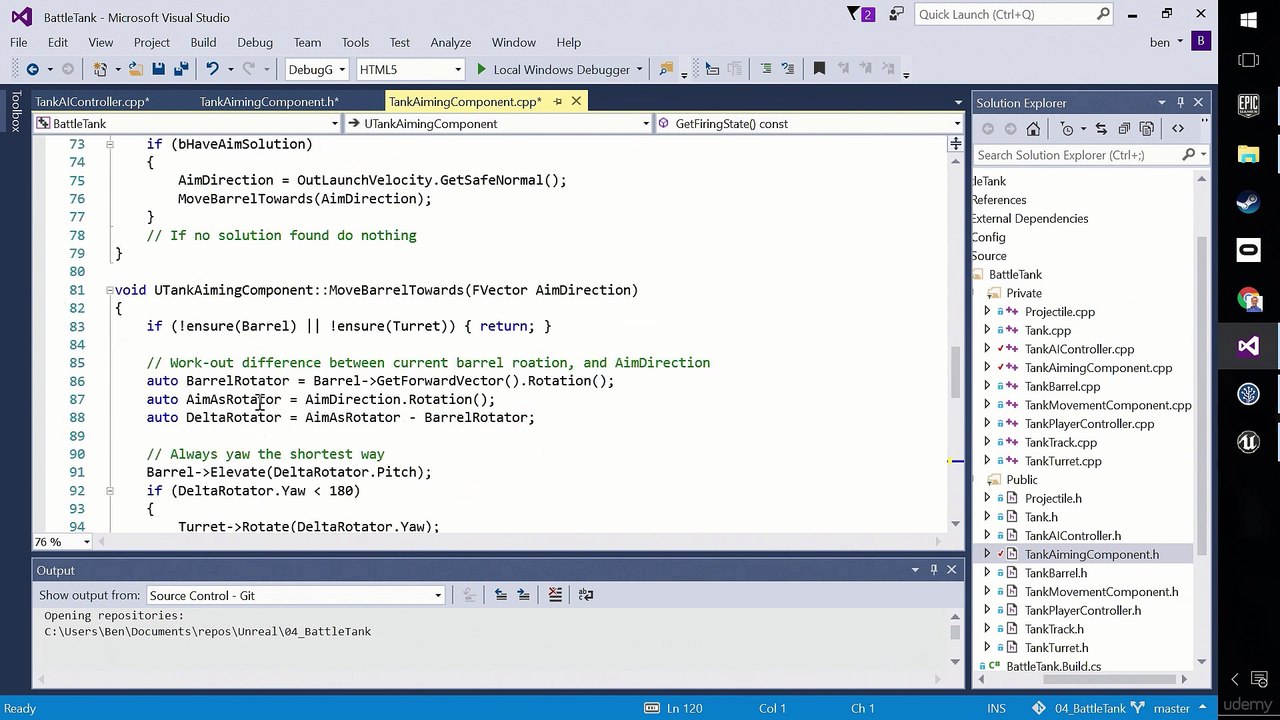Click the code editor vertical scrollbar thumb
The height and width of the screenshot is (720, 1280).
[955, 372]
